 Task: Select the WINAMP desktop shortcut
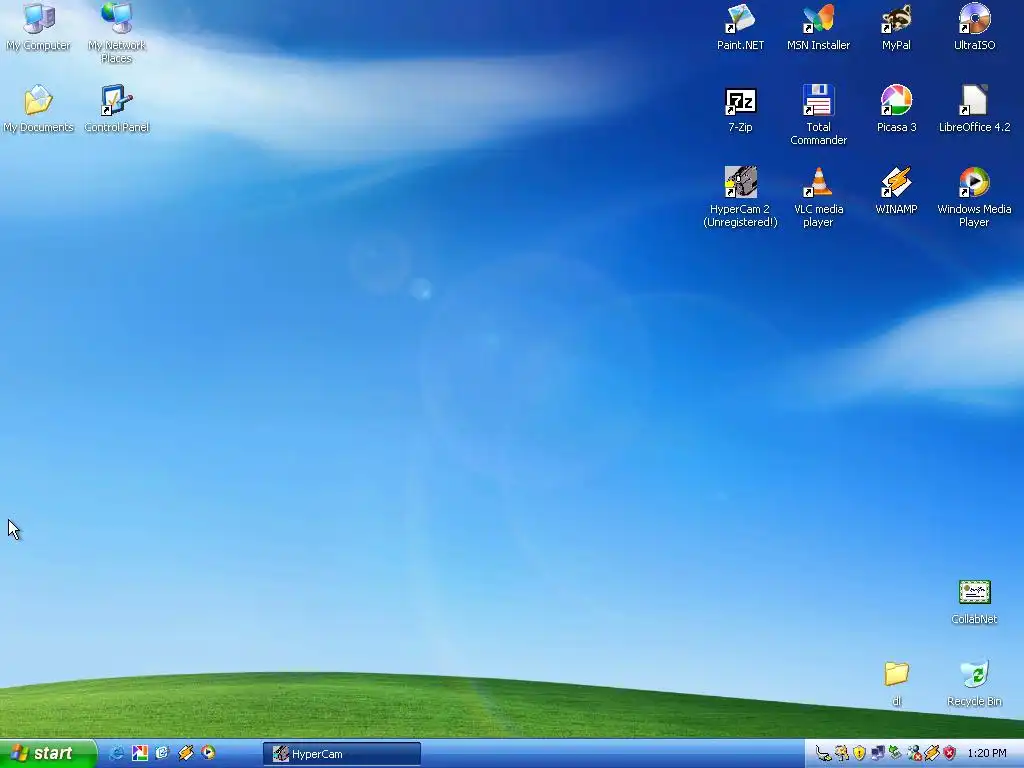coord(896,190)
